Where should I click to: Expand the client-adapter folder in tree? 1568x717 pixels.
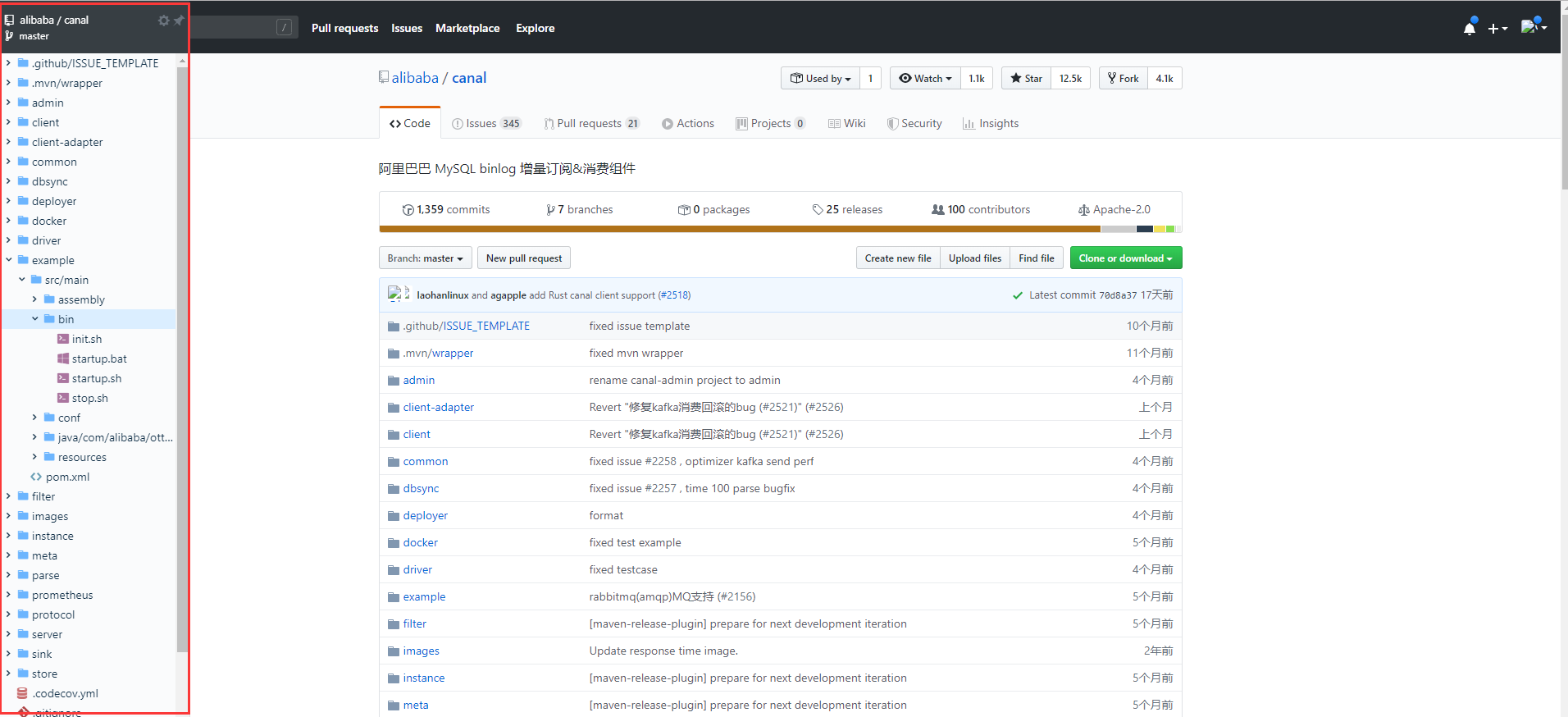click(9, 142)
